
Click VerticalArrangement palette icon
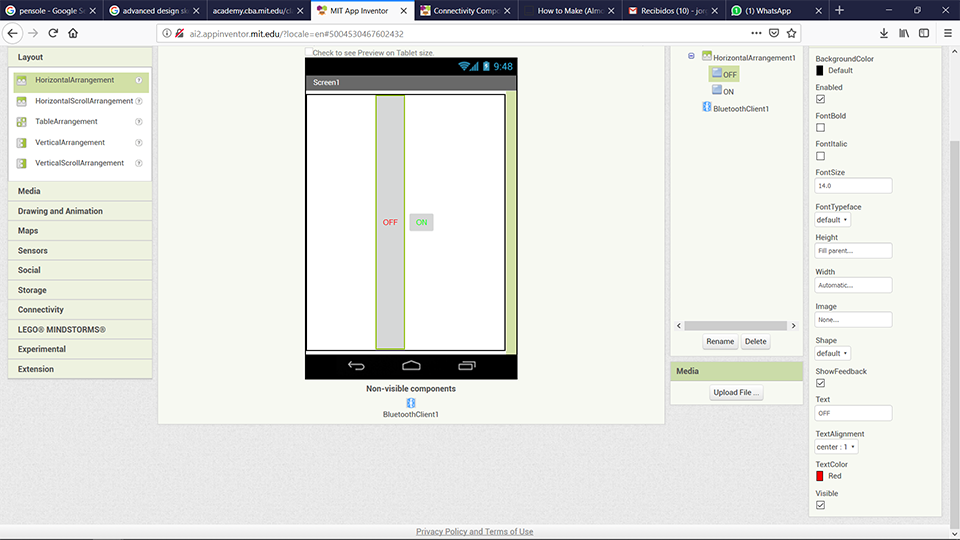click(21, 143)
